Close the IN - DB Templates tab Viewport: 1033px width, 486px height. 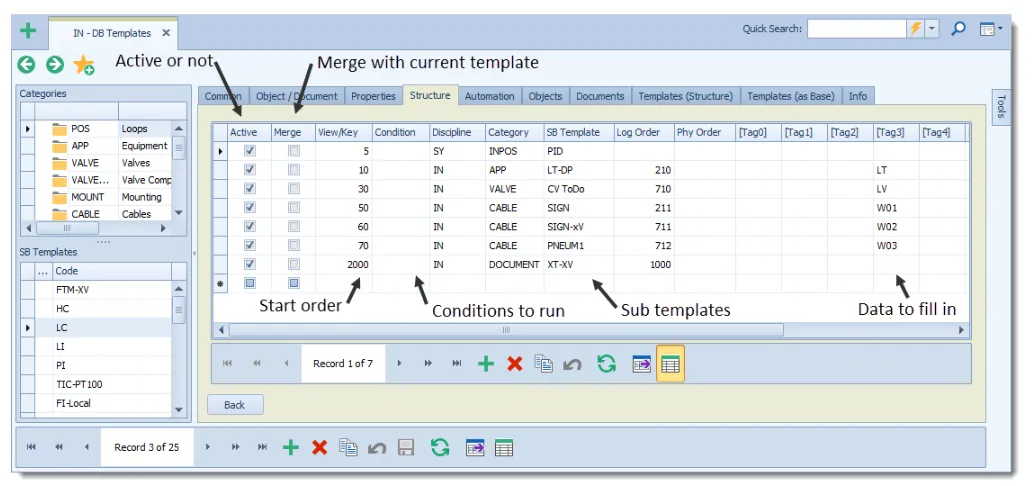click(166, 33)
